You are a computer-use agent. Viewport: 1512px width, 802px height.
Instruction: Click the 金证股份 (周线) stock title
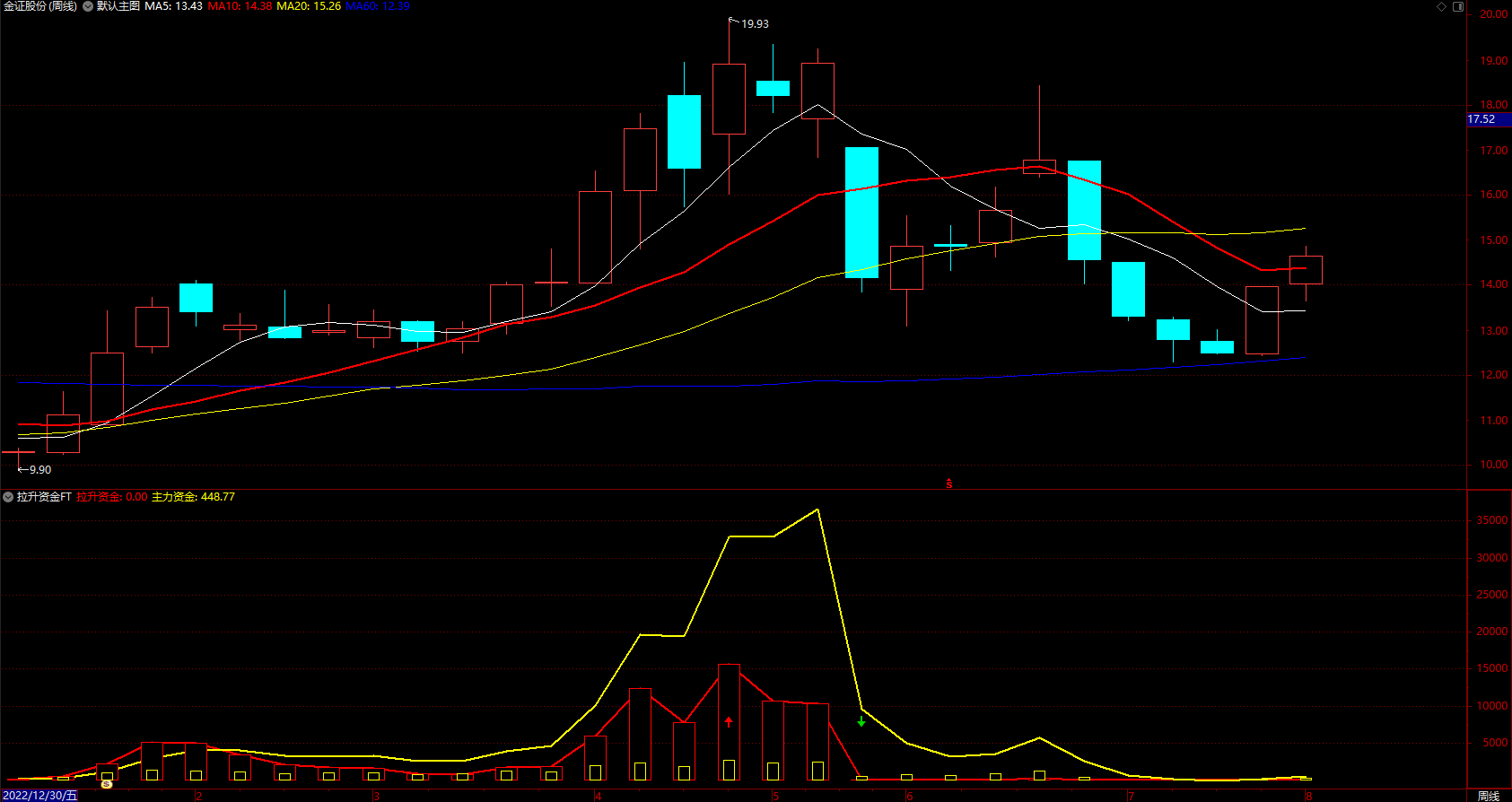[40, 6]
